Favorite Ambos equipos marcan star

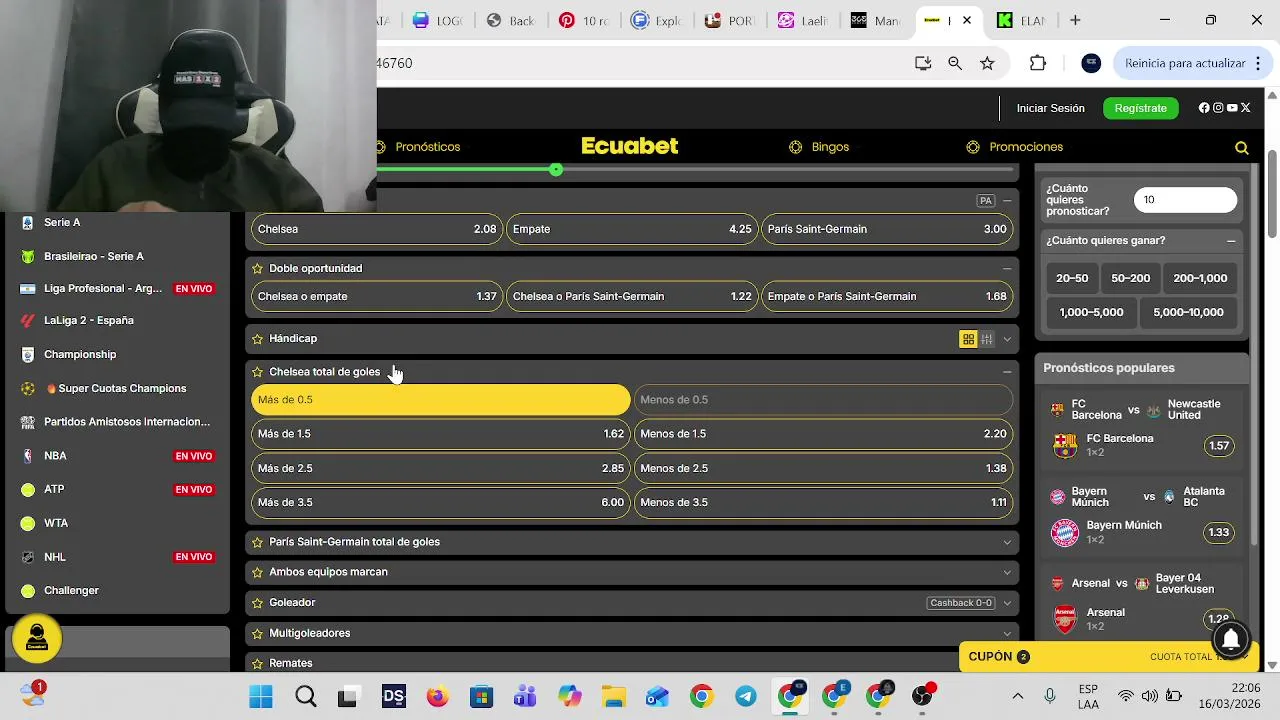[x=257, y=572]
